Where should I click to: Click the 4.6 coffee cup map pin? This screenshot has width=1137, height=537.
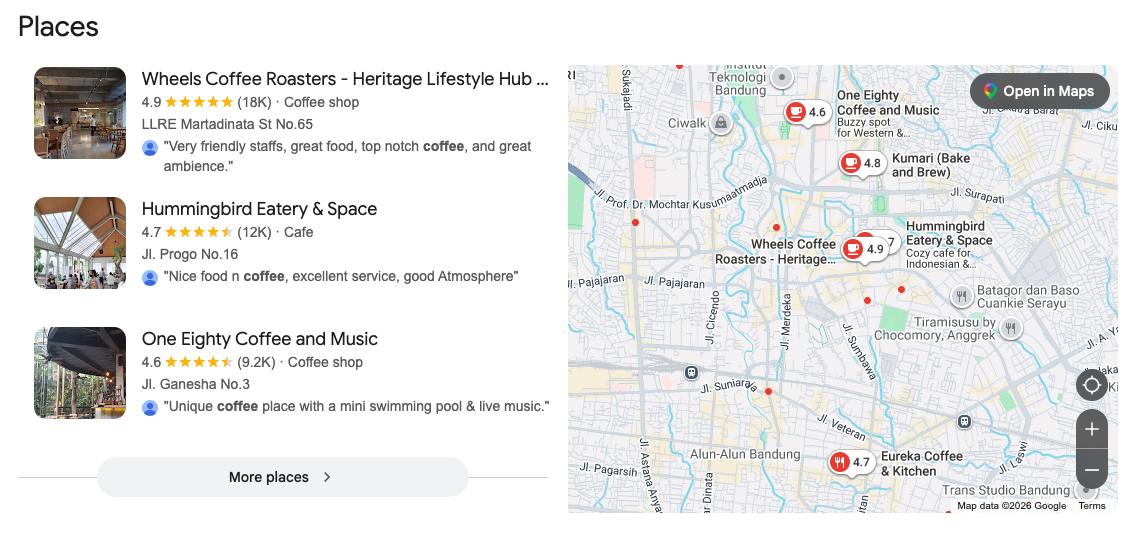[807, 112]
